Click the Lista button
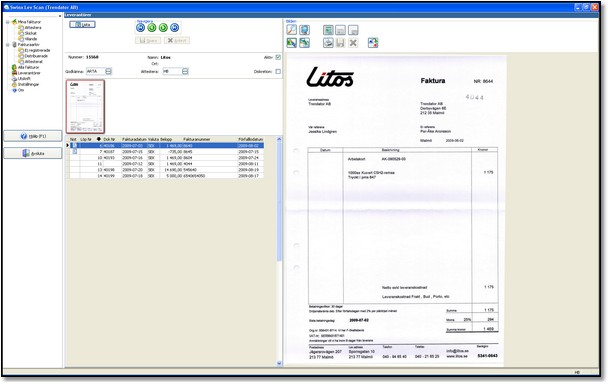The height and width of the screenshot is (384, 608). [x=82, y=24]
